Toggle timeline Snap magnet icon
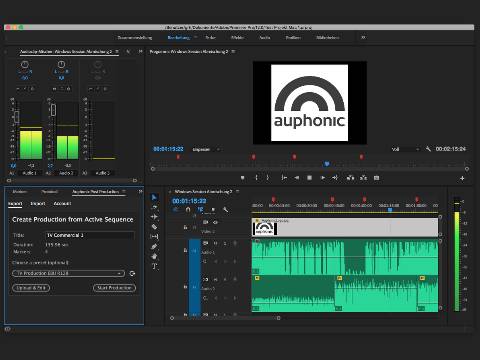 pos(188,210)
